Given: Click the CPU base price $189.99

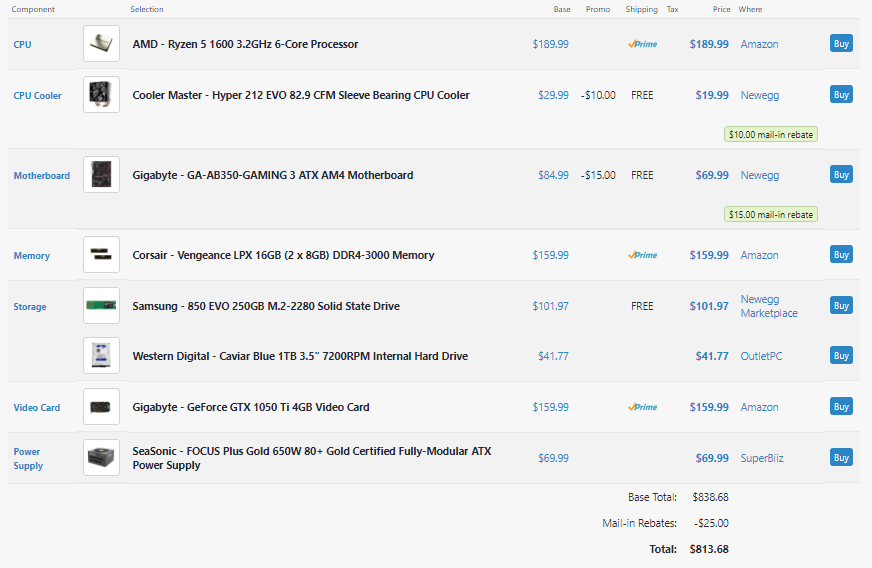Looking at the screenshot, I should point(551,45).
